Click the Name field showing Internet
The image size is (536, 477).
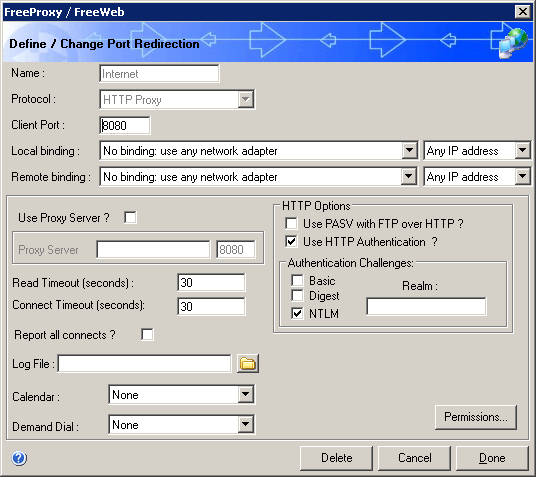[159, 74]
